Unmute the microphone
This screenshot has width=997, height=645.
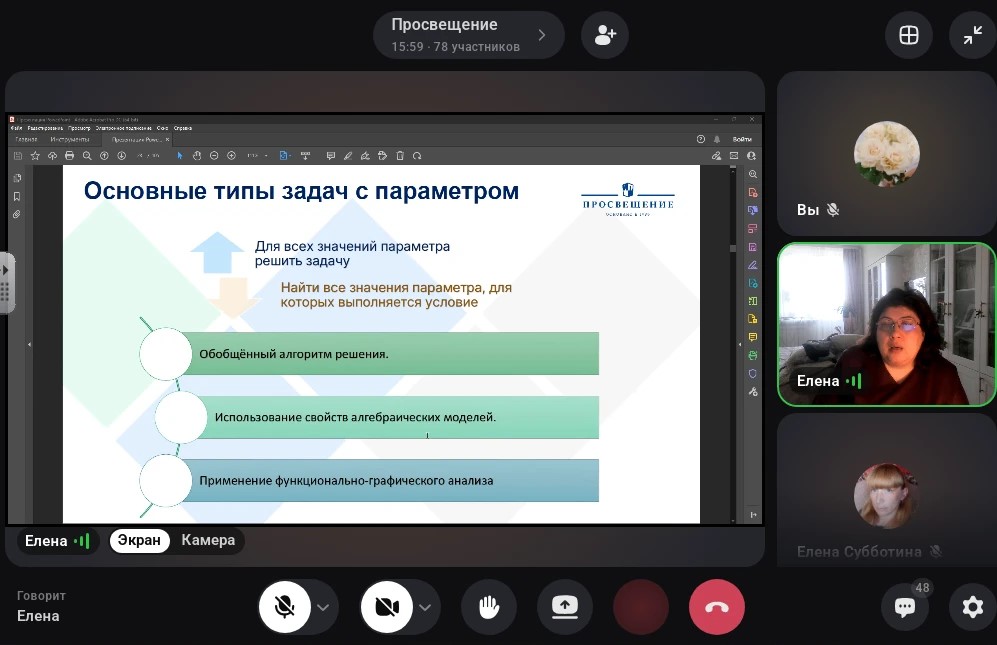tap(285, 607)
